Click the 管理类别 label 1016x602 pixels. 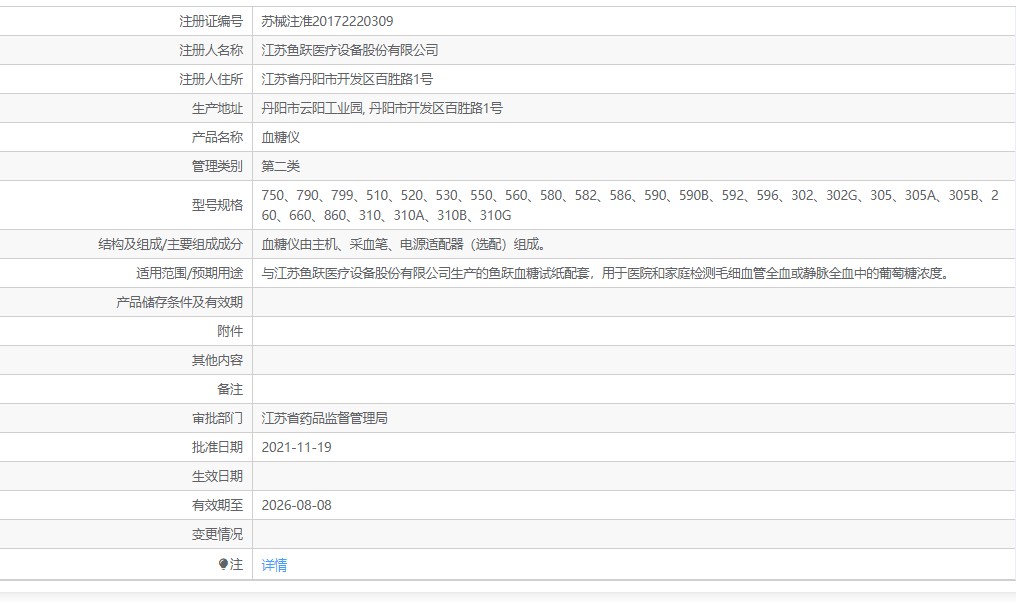pyautogui.click(x=217, y=167)
